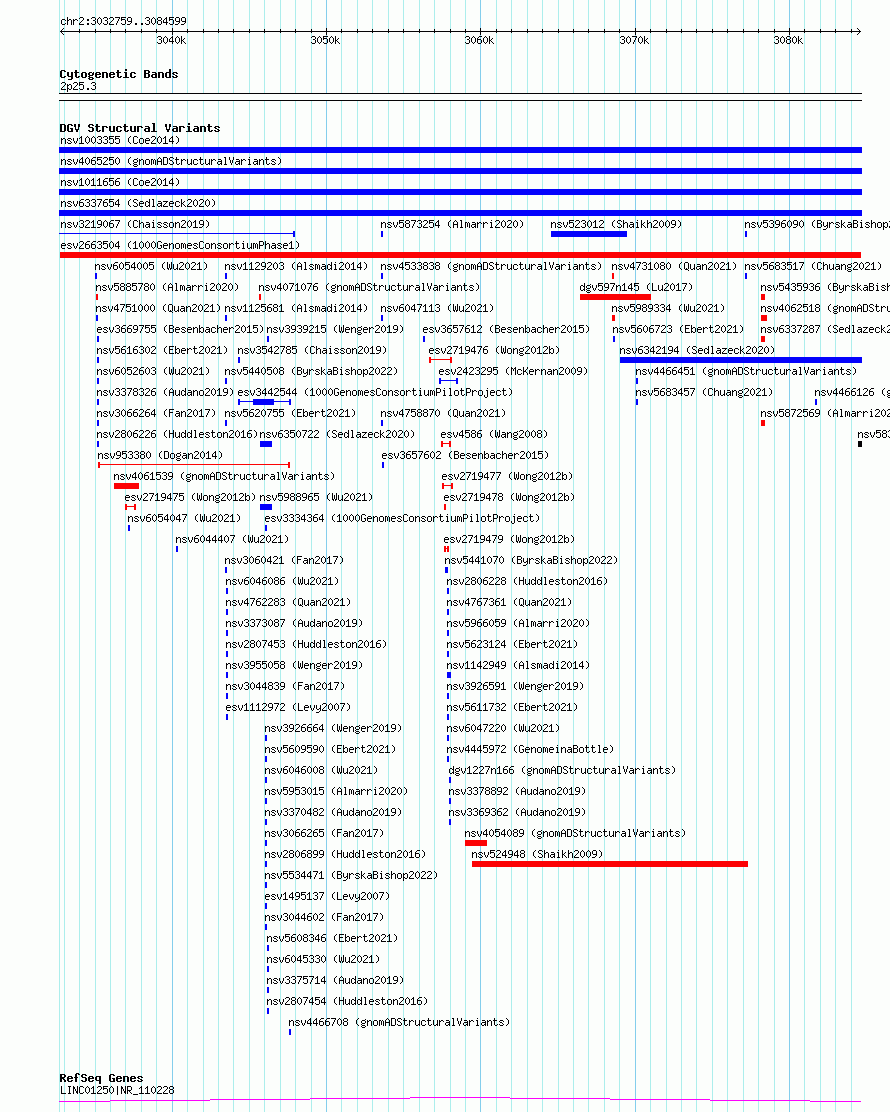
Task: Click the 3040k ruler tick label
Action: coord(171,40)
